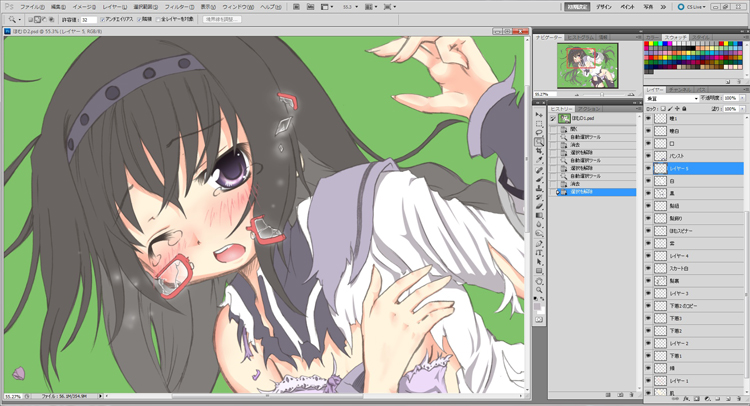The width and height of the screenshot is (750, 406).
Task: Hide the 下塗2のコピー layer
Action: (x=649, y=306)
